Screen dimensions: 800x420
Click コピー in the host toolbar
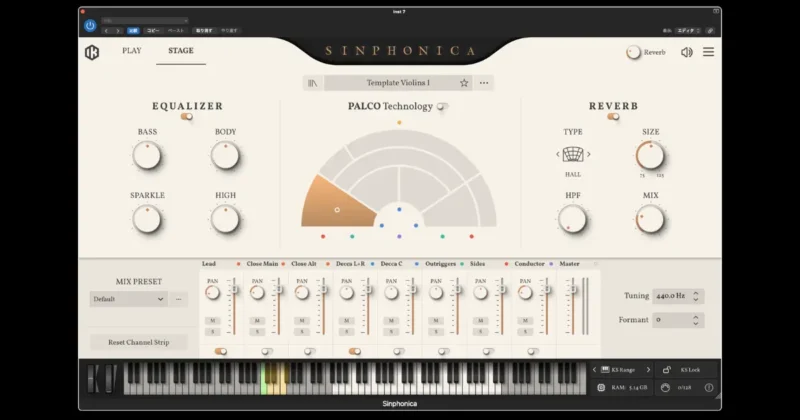pos(153,31)
